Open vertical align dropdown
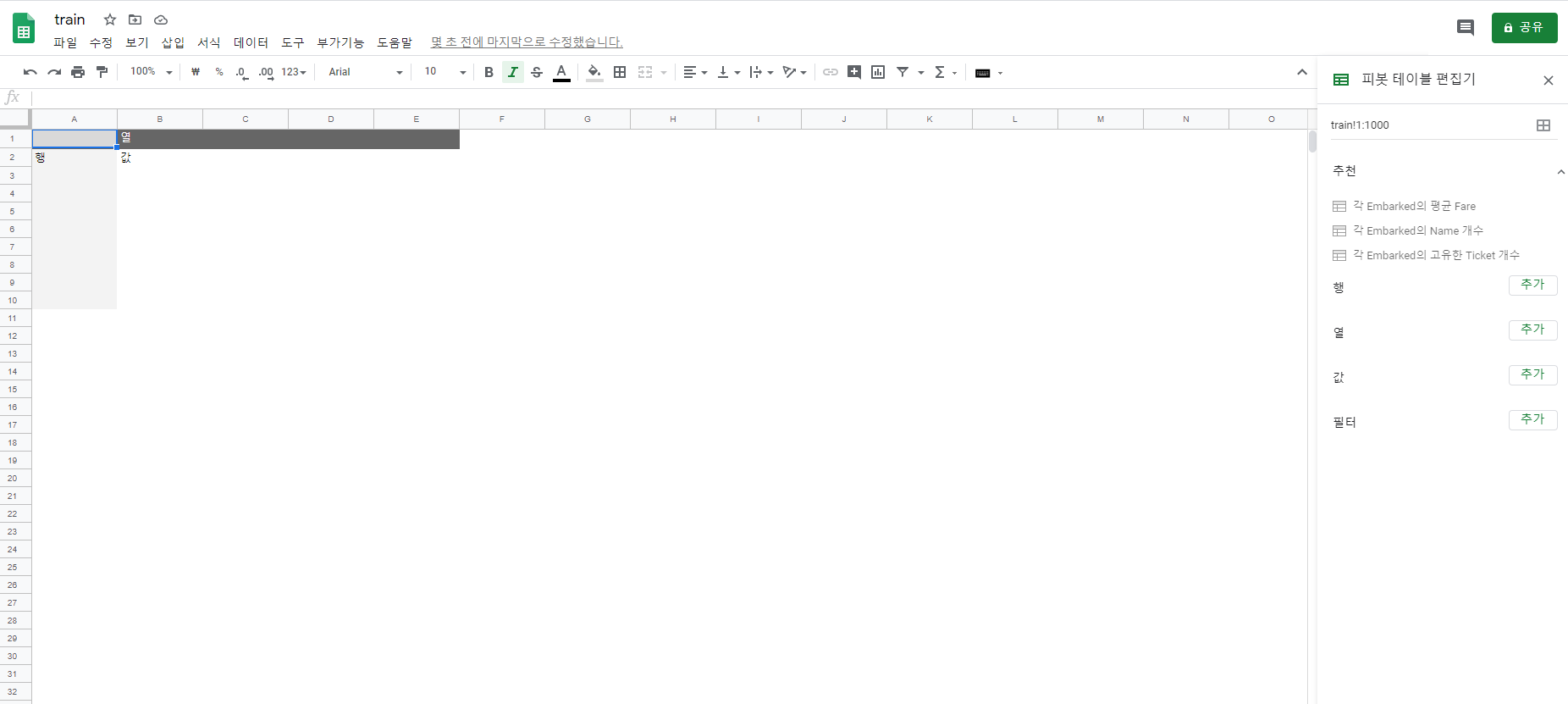The image size is (1568, 704). click(728, 72)
